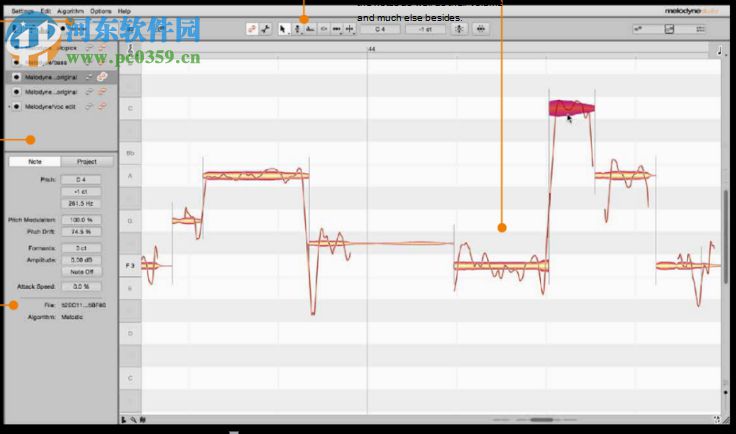Viewport: 736px width, 434px height.
Task: Open the Algorithm menu
Action: tap(70, 11)
